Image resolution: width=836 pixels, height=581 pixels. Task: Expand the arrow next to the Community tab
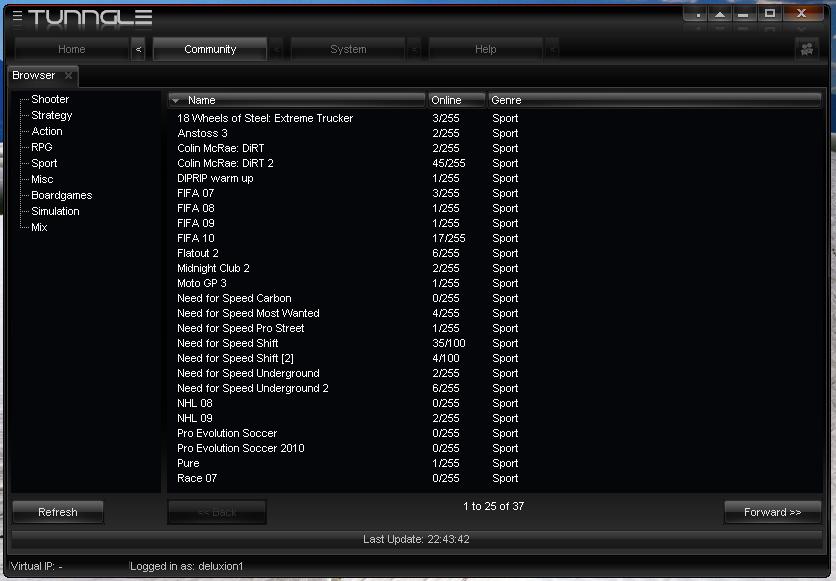276,49
